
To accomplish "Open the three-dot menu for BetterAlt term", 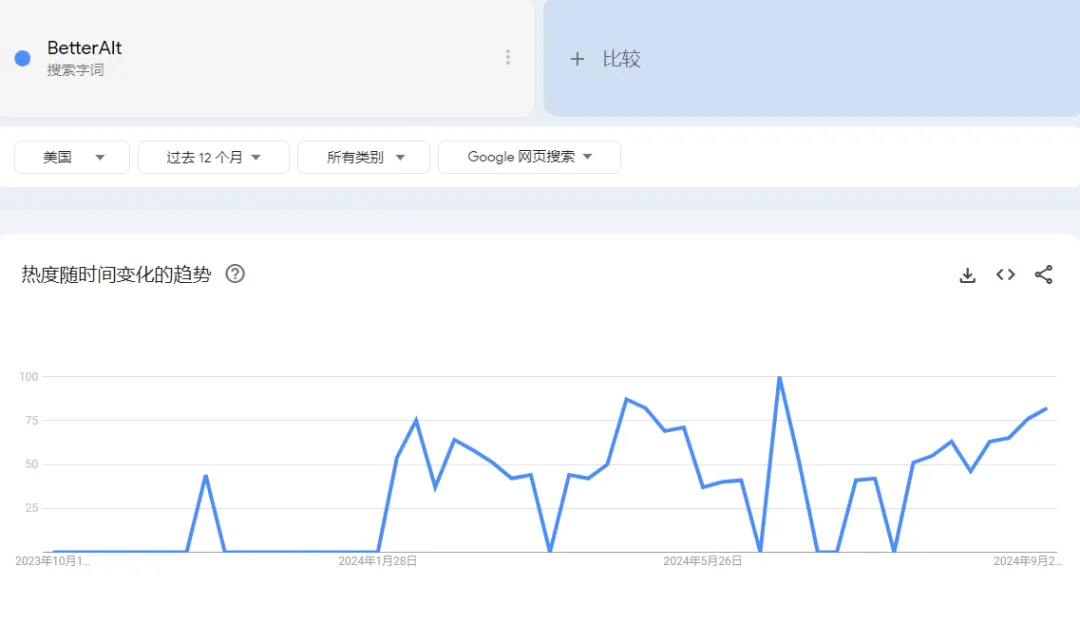I will coord(508,57).
